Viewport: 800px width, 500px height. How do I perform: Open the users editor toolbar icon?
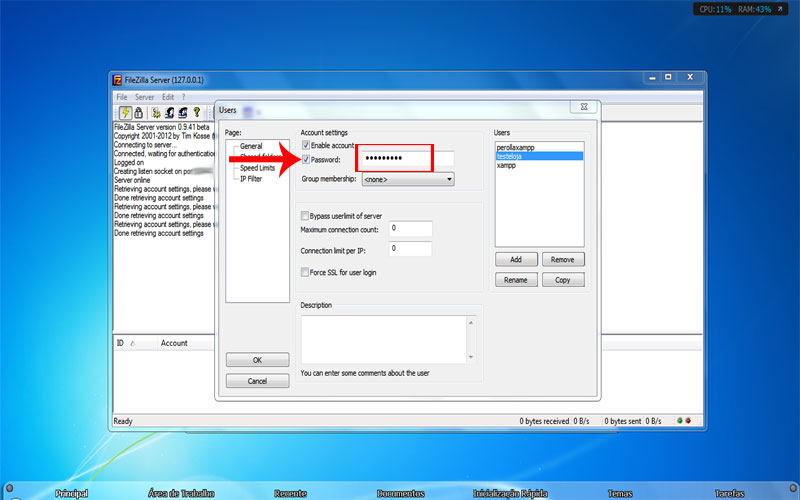[x=169, y=113]
